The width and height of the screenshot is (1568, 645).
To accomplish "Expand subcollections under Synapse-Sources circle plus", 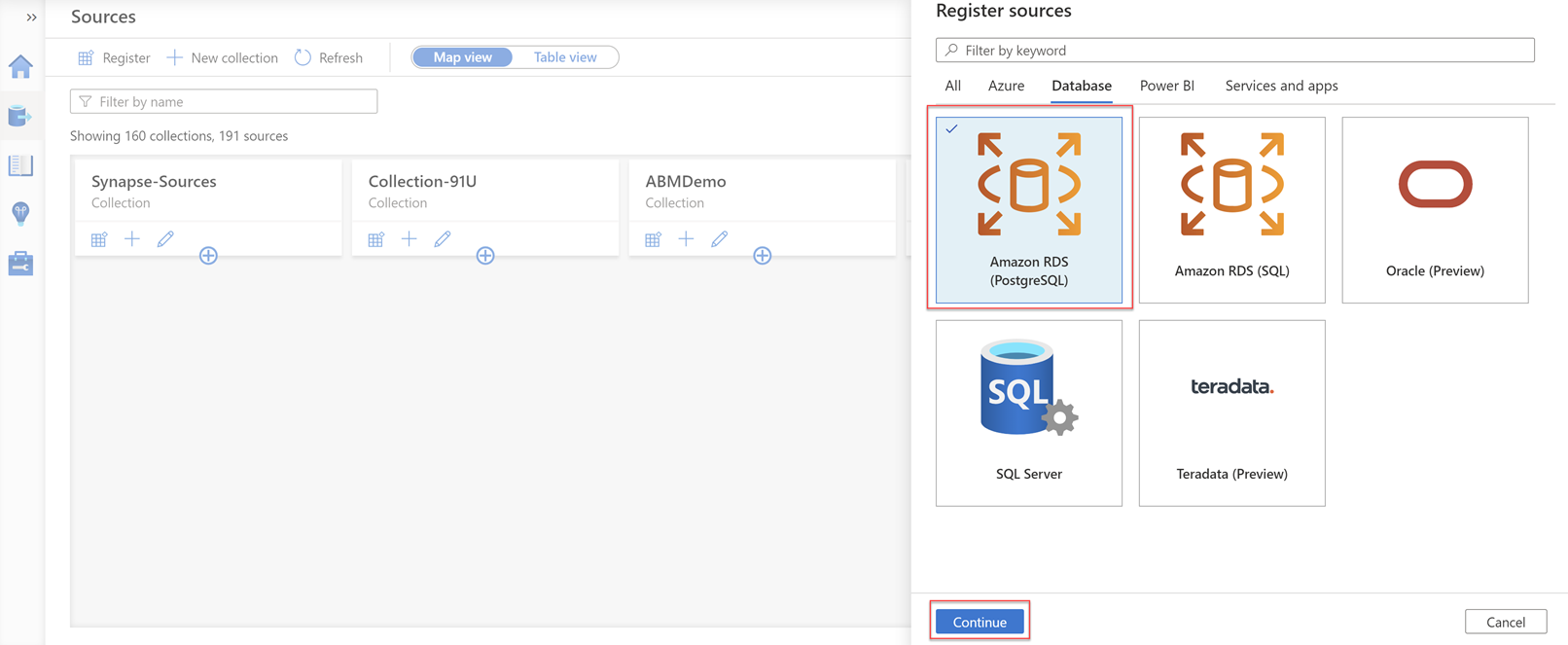I will point(208,255).
